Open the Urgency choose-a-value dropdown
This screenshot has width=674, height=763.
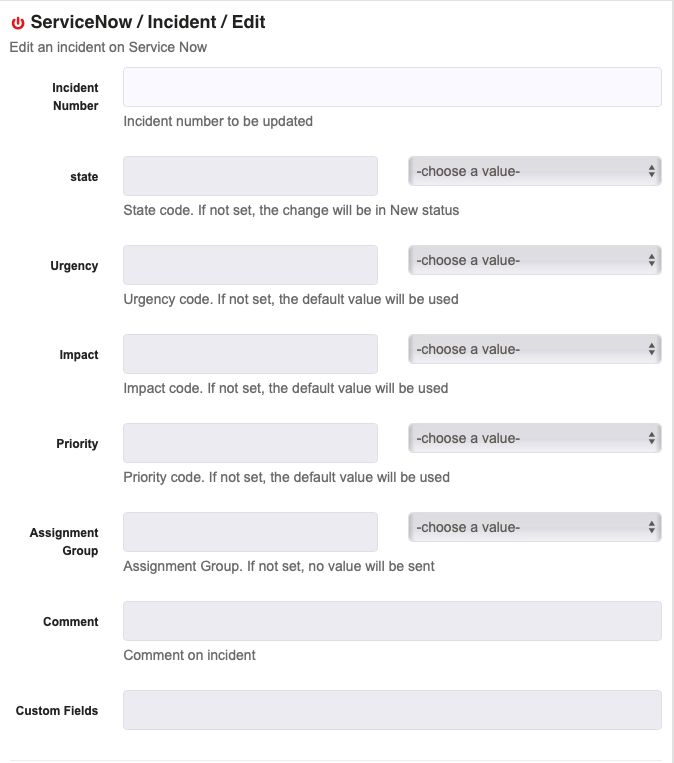534,260
